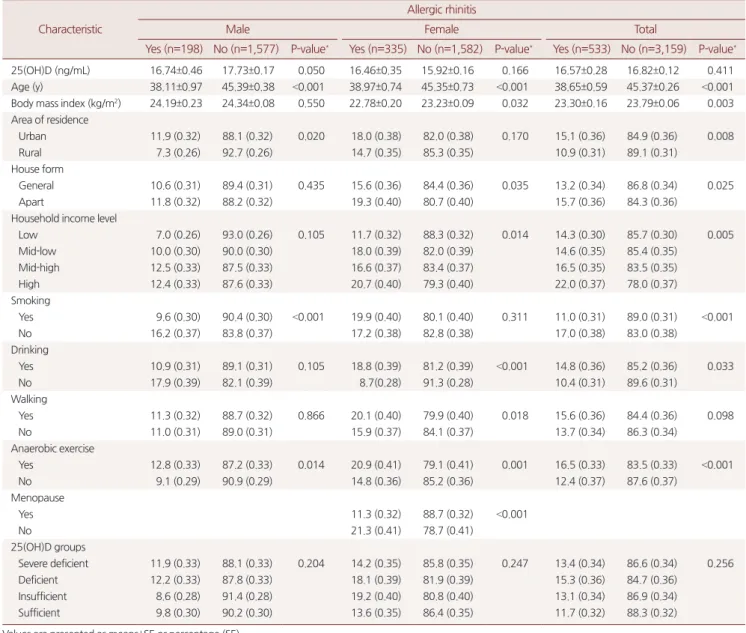Select the drinking total P-value '0.033'
The image size is (746, 633).
click(720, 366)
